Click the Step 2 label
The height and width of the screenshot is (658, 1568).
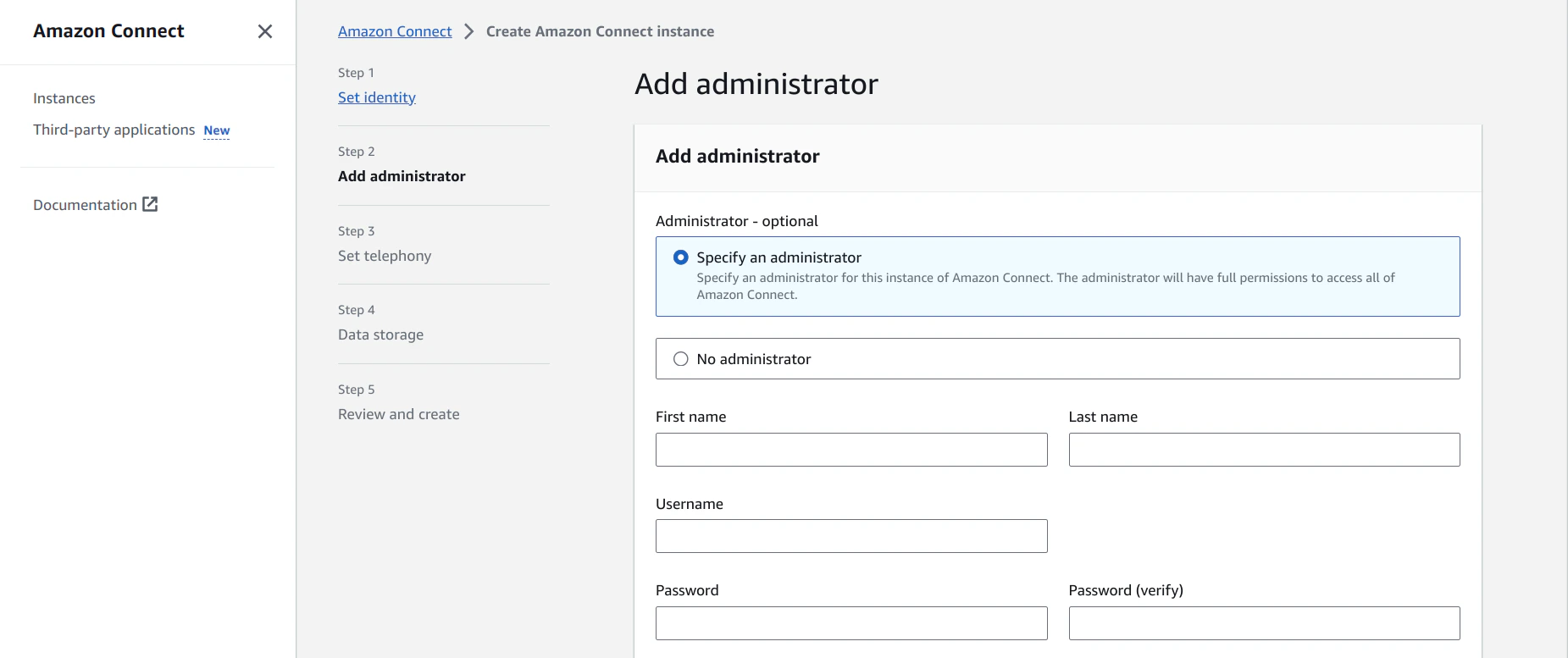tap(356, 152)
